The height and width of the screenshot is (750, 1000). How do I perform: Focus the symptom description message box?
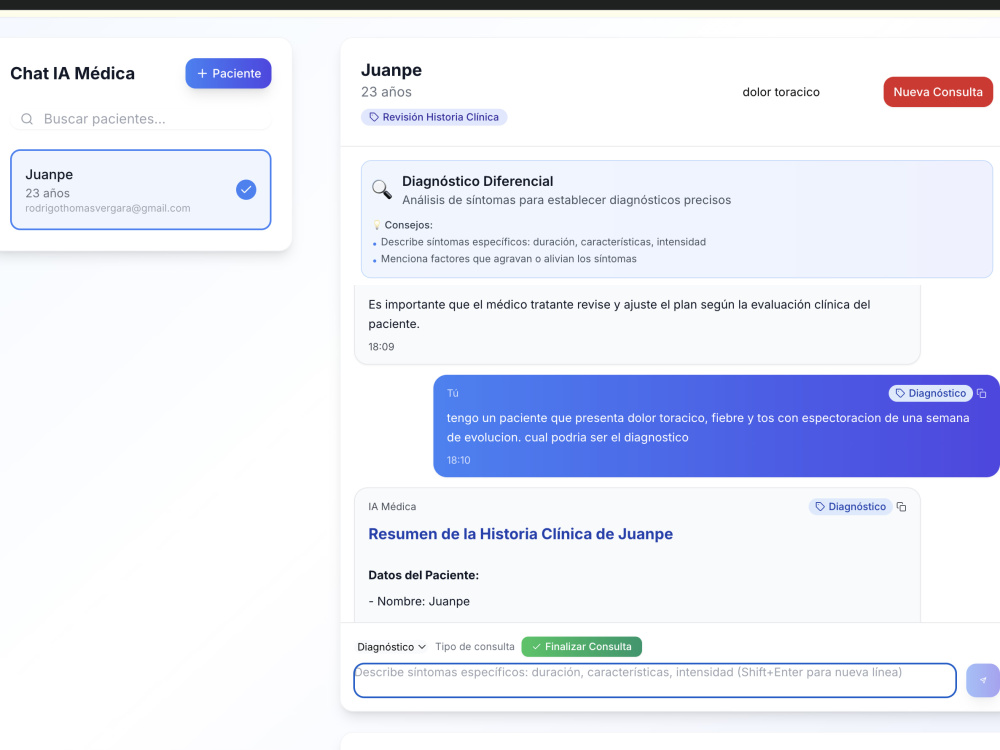[655, 680]
